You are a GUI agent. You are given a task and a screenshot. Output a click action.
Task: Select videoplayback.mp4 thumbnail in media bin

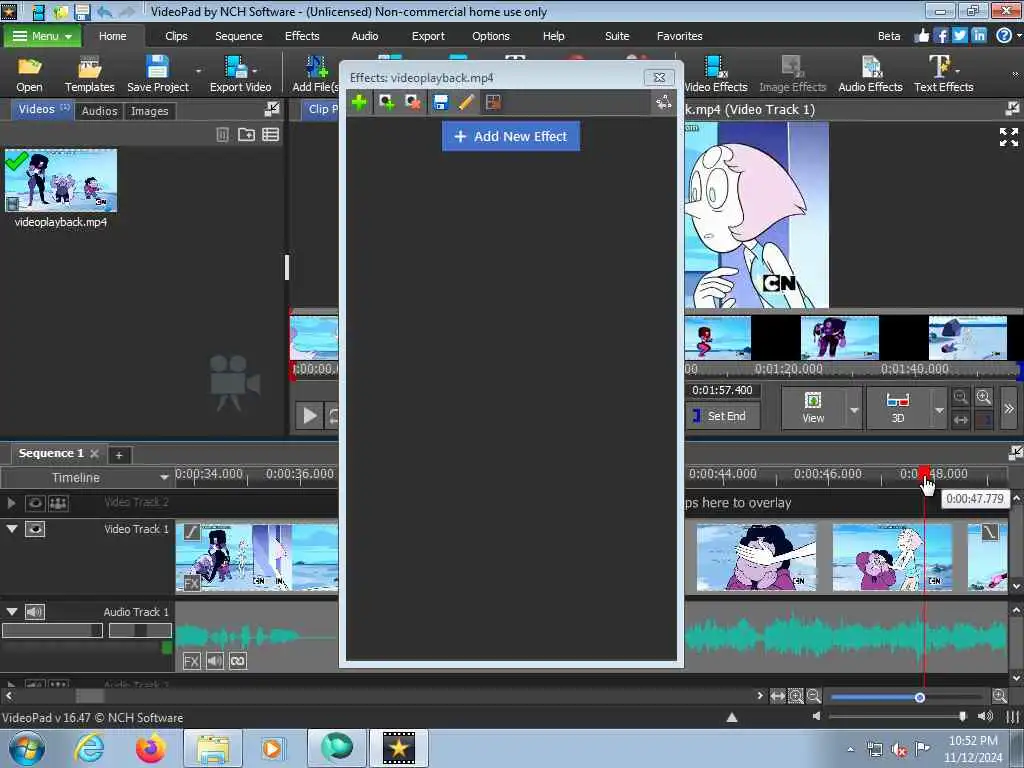(x=61, y=180)
